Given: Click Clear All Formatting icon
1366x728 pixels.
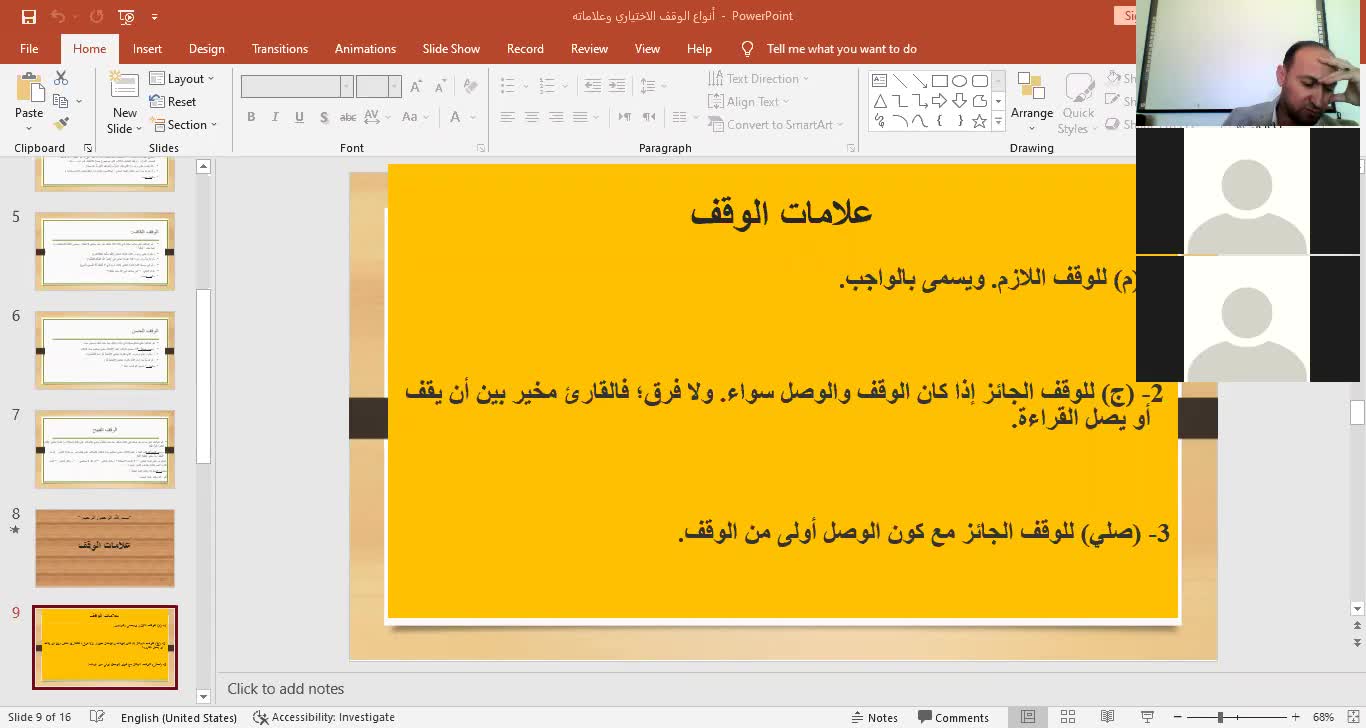Looking at the screenshot, I should [469, 86].
